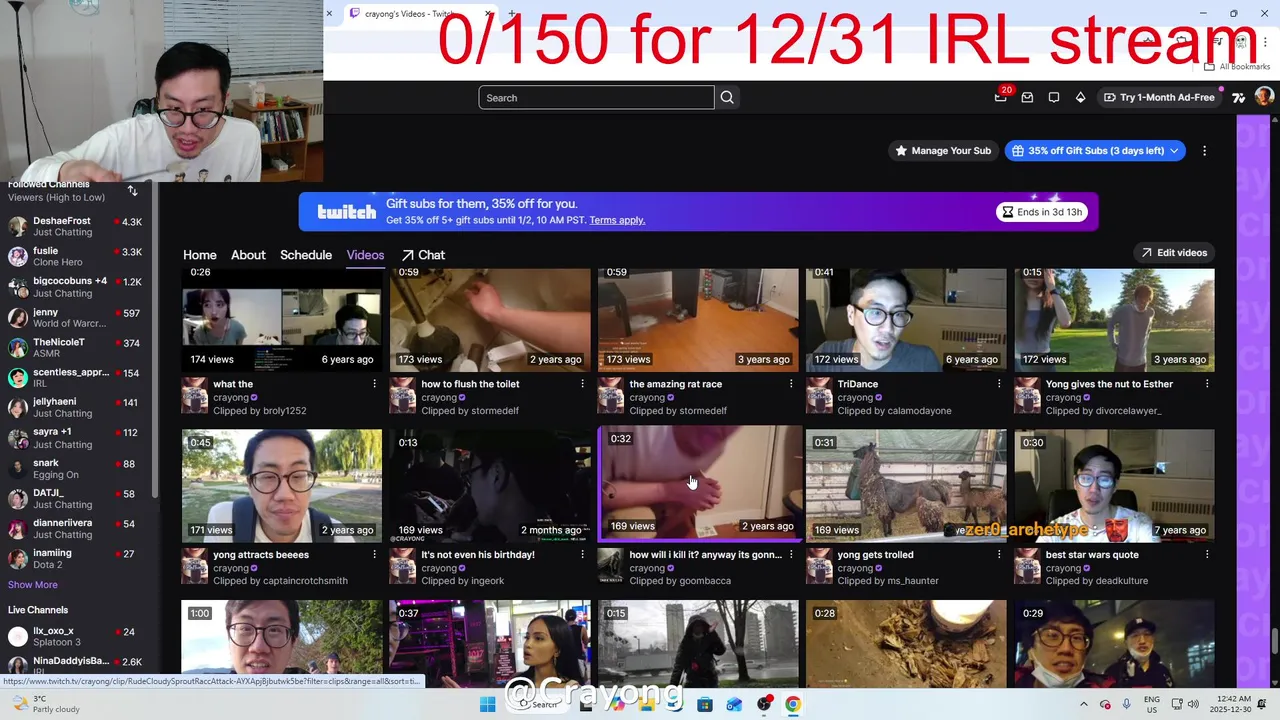The image size is (1280, 720).
Task: Open 'best star wars quote' clip title
Action: [x=1092, y=554]
